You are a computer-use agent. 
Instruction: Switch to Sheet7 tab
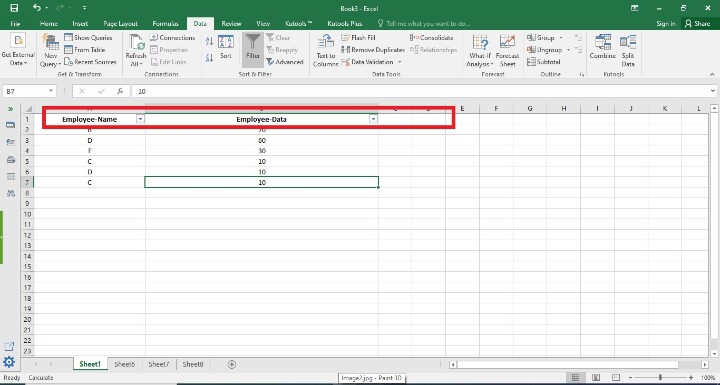[x=159, y=364]
